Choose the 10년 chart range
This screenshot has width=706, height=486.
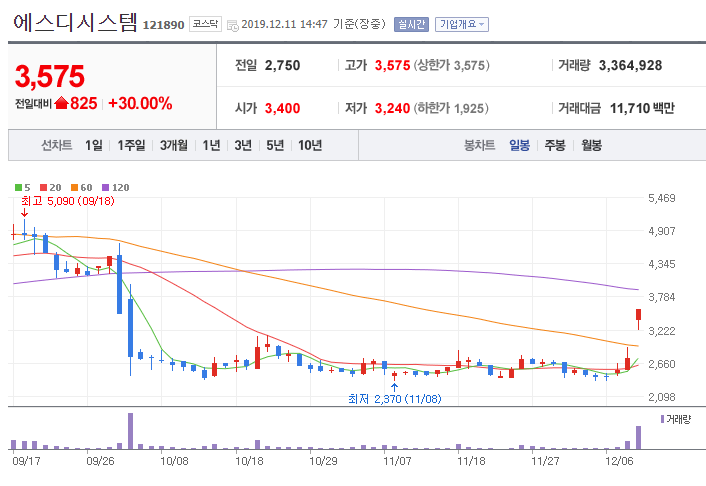(x=310, y=145)
